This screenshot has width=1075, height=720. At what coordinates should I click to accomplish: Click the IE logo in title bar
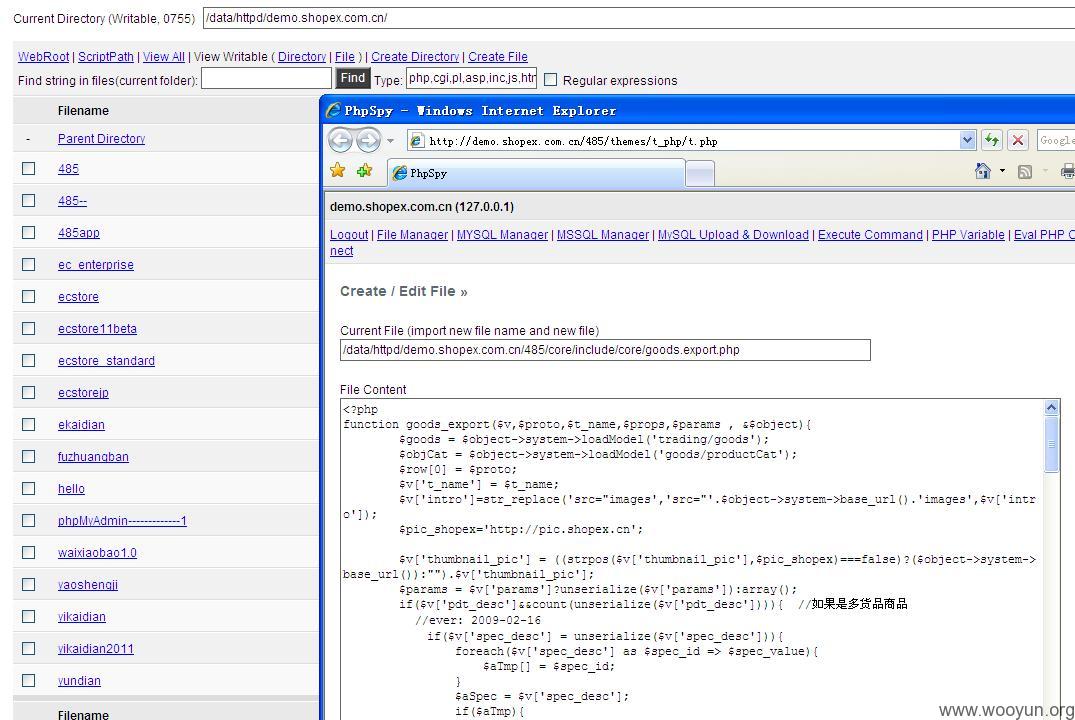(333, 110)
